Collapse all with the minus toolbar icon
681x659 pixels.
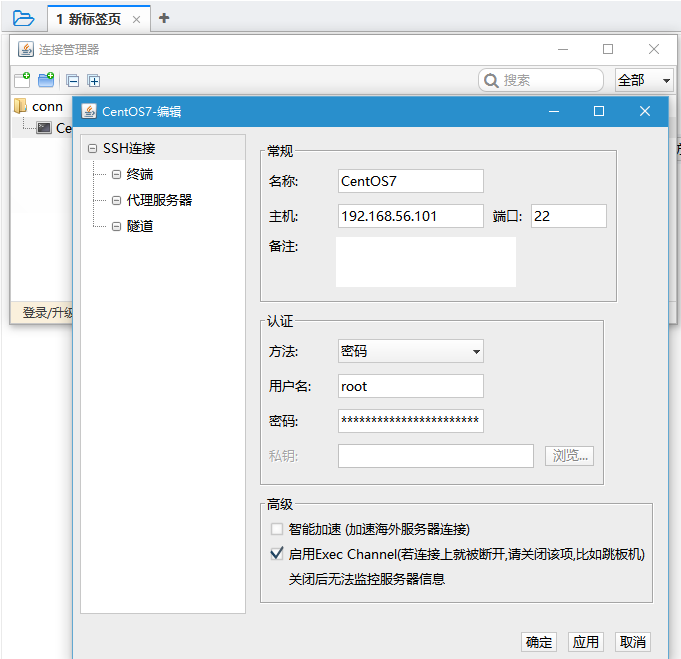point(73,81)
